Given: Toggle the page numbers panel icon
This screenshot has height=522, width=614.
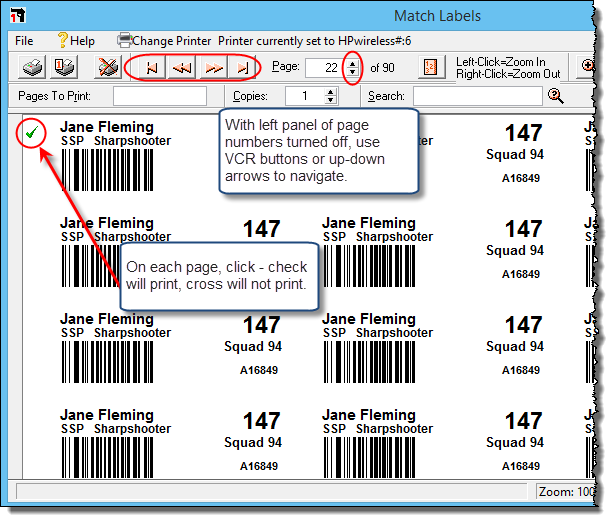Looking at the screenshot, I should pos(431,67).
